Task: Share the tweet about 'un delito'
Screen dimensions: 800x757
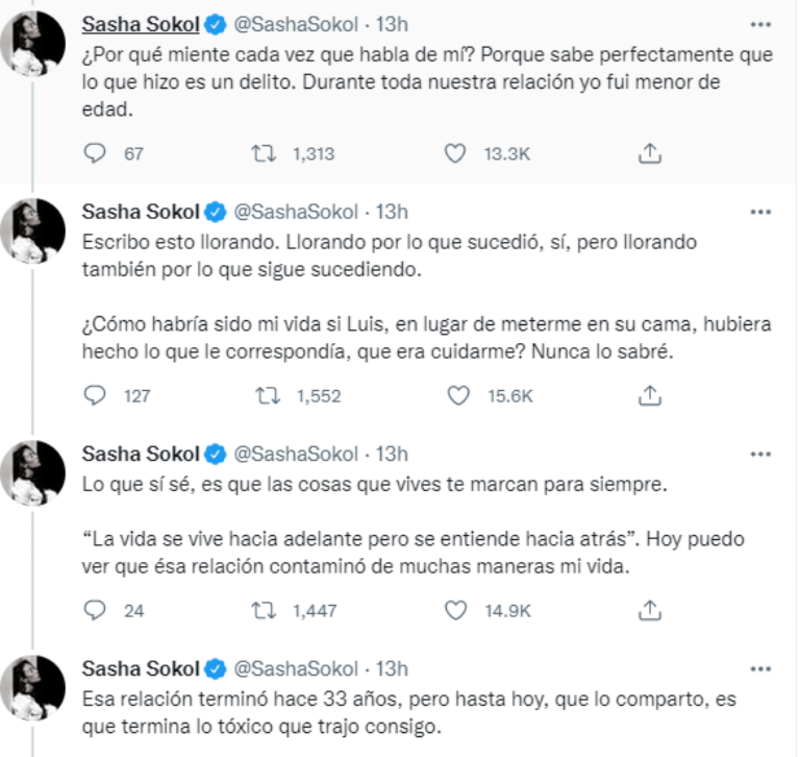Action: tap(650, 153)
